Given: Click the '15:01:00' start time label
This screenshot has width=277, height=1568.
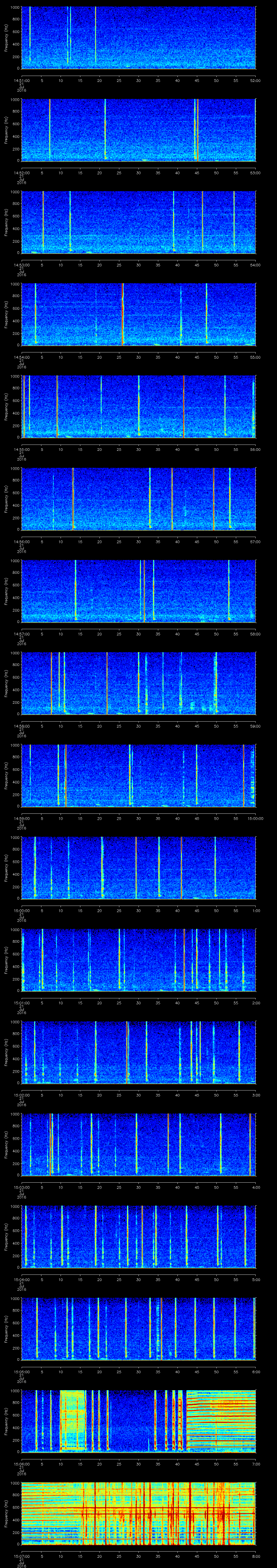Looking at the screenshot, I should point(22,1003).
